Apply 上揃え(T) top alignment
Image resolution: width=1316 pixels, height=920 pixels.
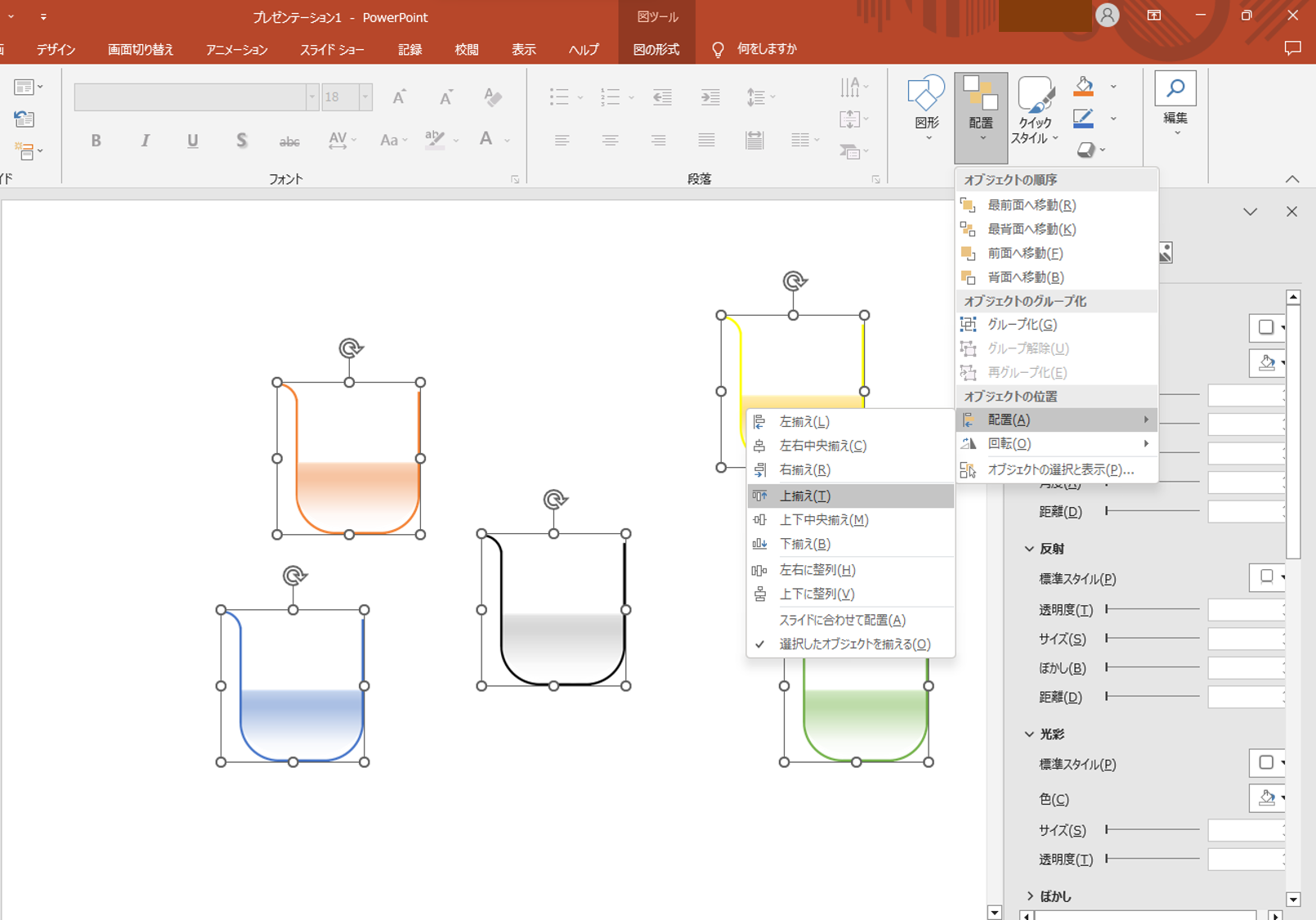(x=850, y=496)
